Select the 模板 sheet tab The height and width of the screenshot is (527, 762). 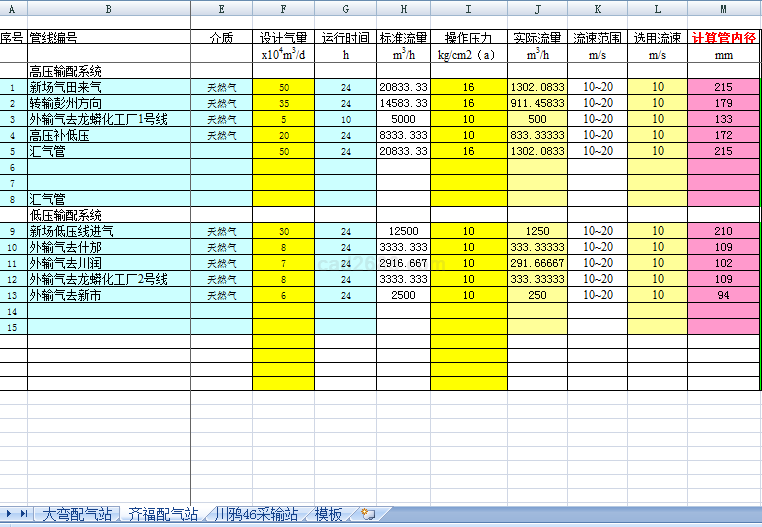[329, 514]
